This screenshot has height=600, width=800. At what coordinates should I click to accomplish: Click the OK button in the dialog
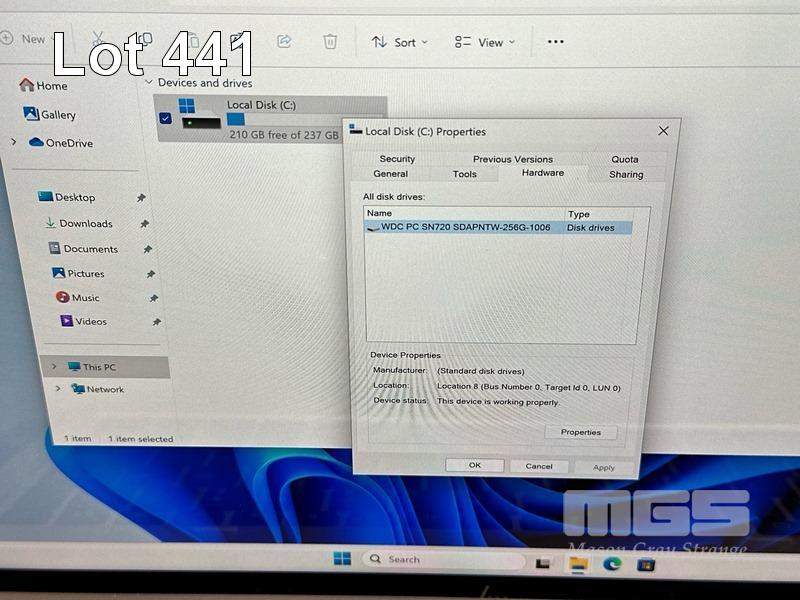click(474, 465)
